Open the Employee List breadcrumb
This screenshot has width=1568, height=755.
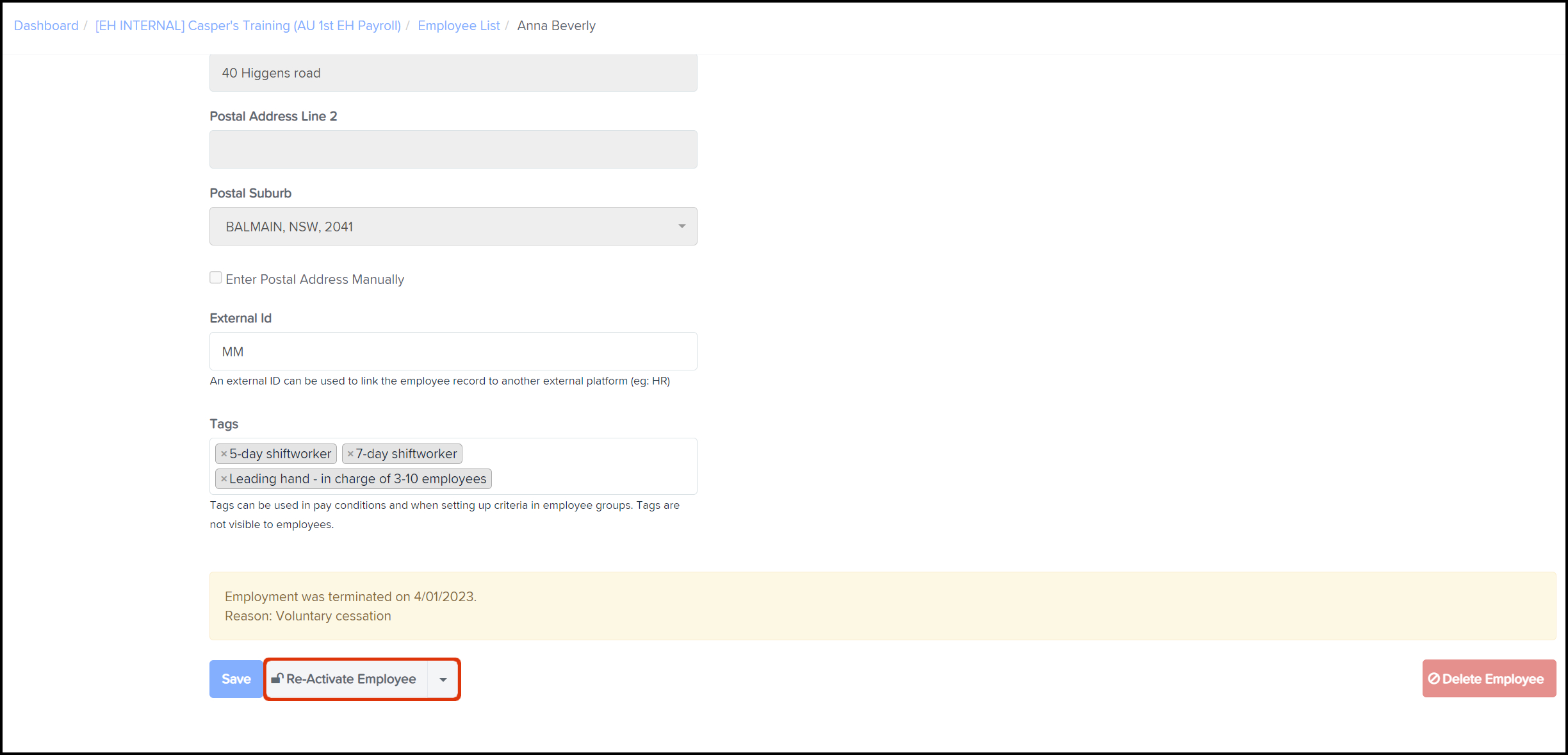coord(459,26)
